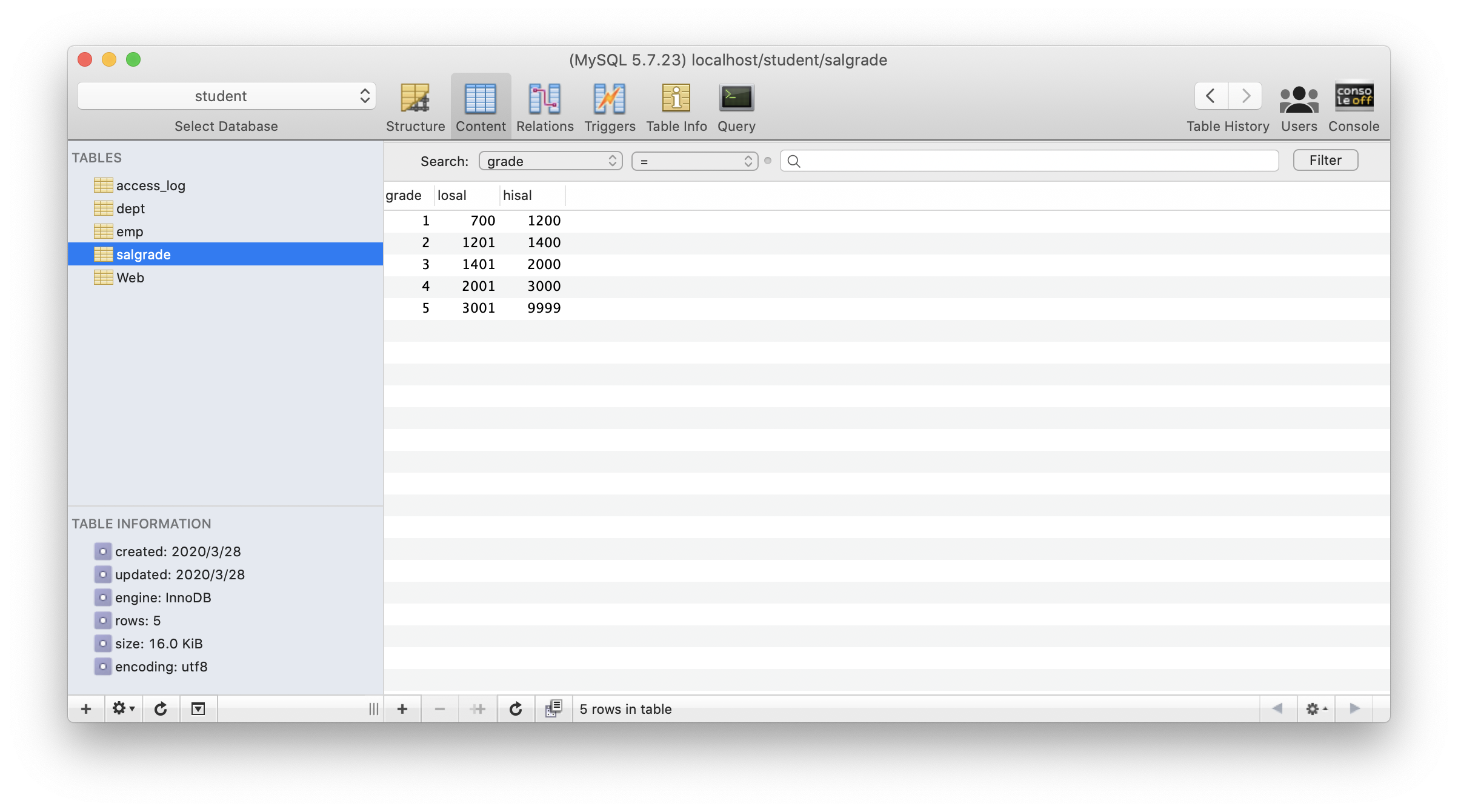Viewport: 1458px width, 812px height.
Task: Click the Table History icon
Action: 1227,96
